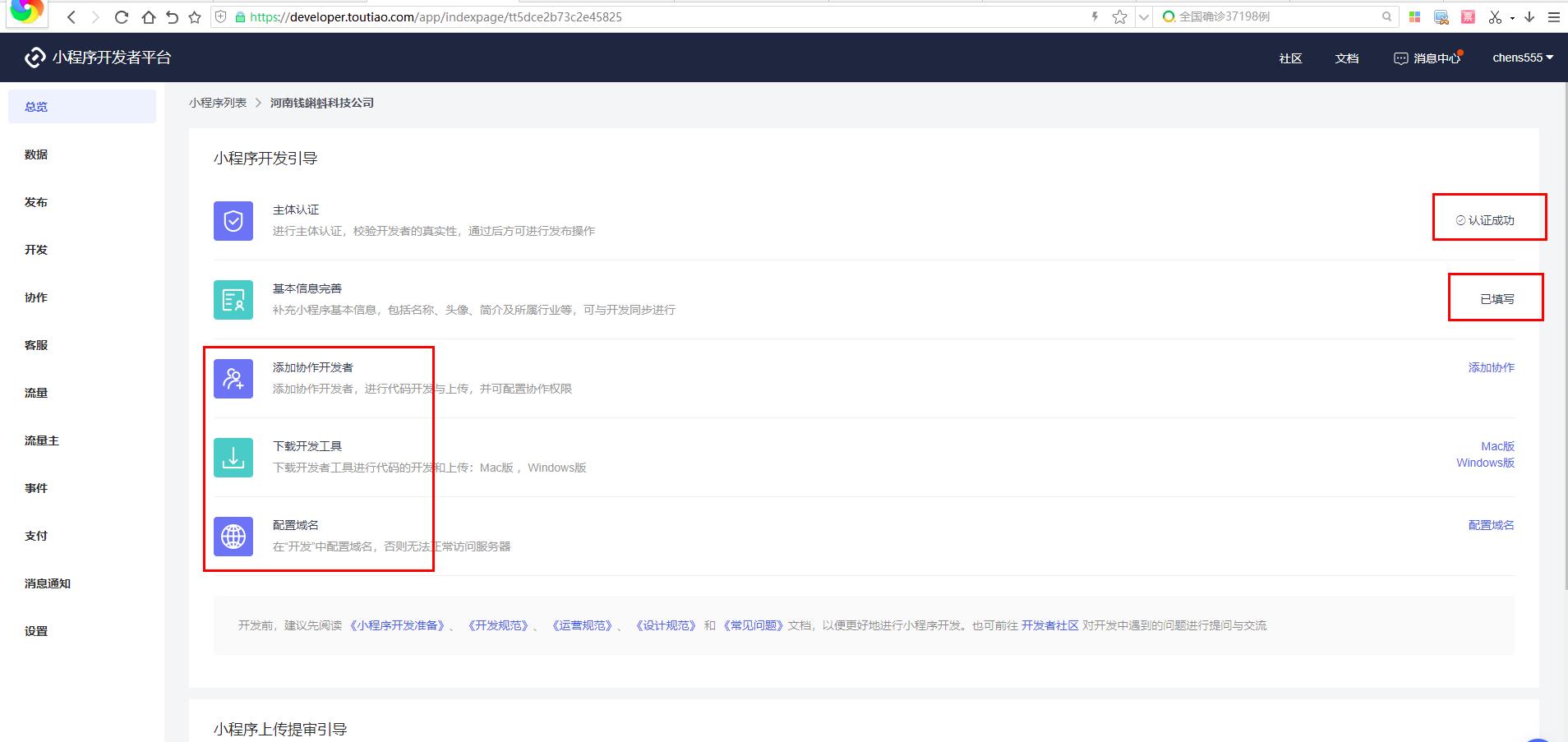The image size is (1568, 742).
Task: Expand the chens555 account dropdown
Action: [1523, 58]
